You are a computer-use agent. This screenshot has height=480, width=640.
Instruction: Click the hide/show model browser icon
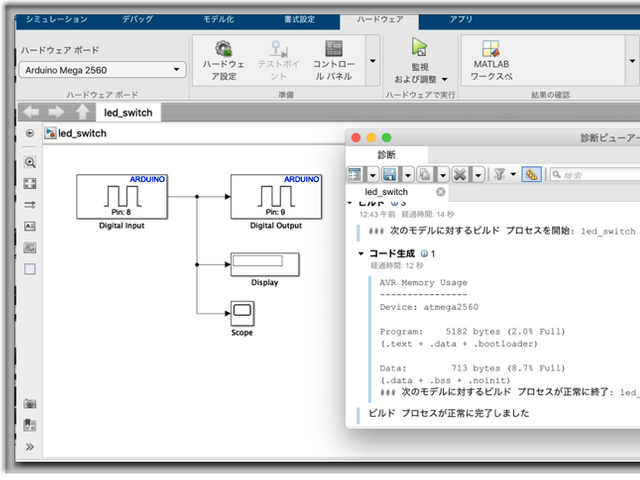(x=30, y=133)
